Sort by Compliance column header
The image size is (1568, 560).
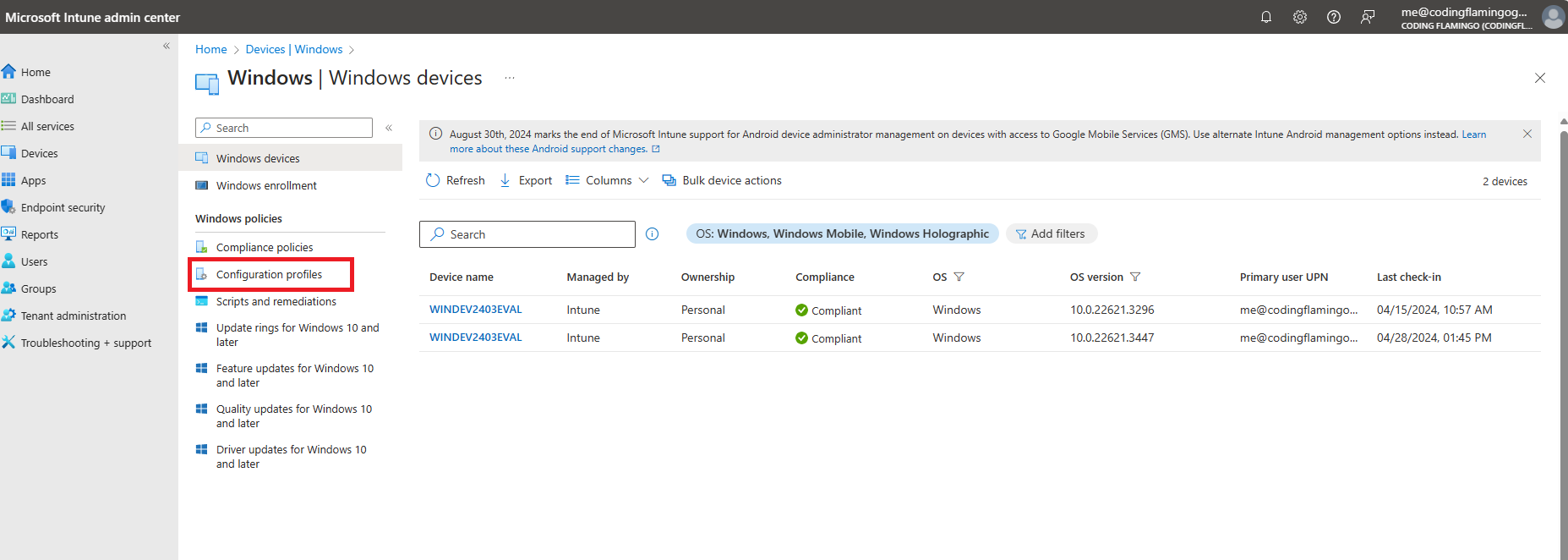click(825, 277)
